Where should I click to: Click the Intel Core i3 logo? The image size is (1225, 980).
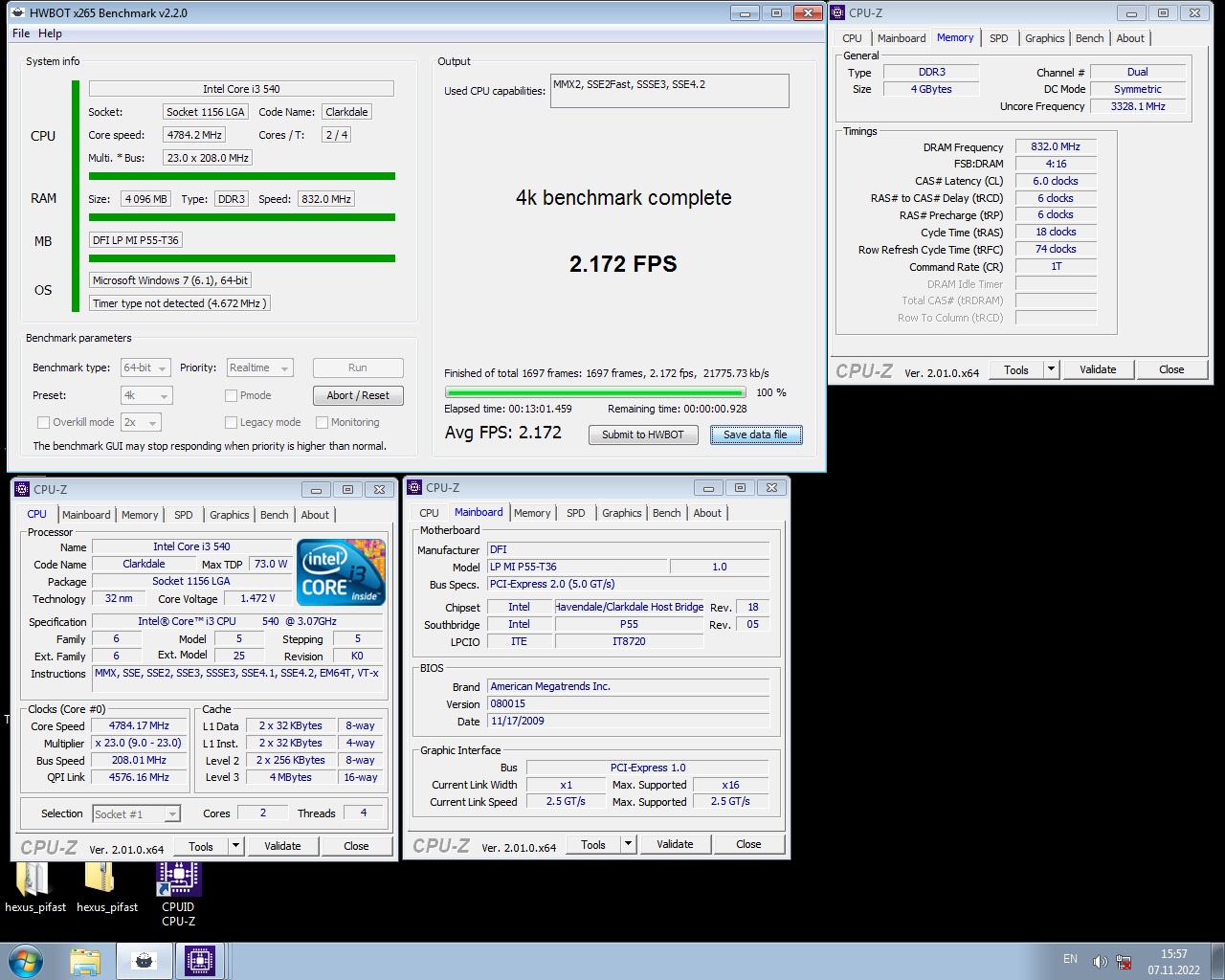(x=341, y=571)
